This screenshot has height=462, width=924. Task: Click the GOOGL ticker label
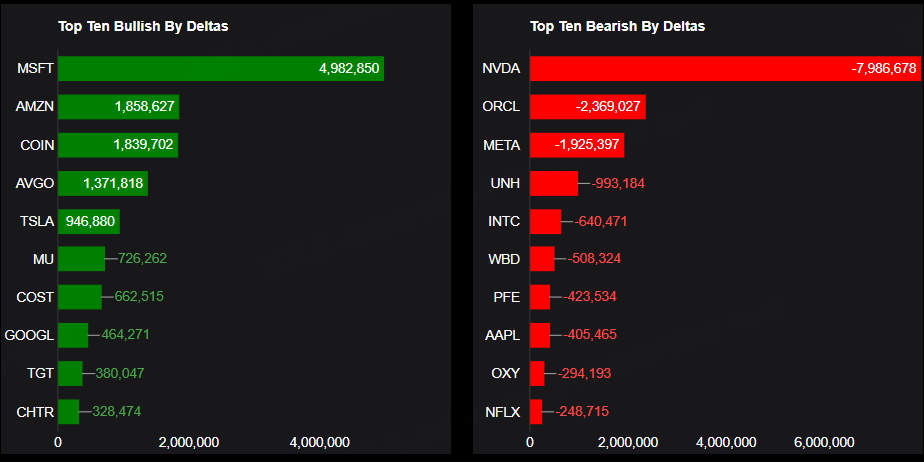(29, 335)
